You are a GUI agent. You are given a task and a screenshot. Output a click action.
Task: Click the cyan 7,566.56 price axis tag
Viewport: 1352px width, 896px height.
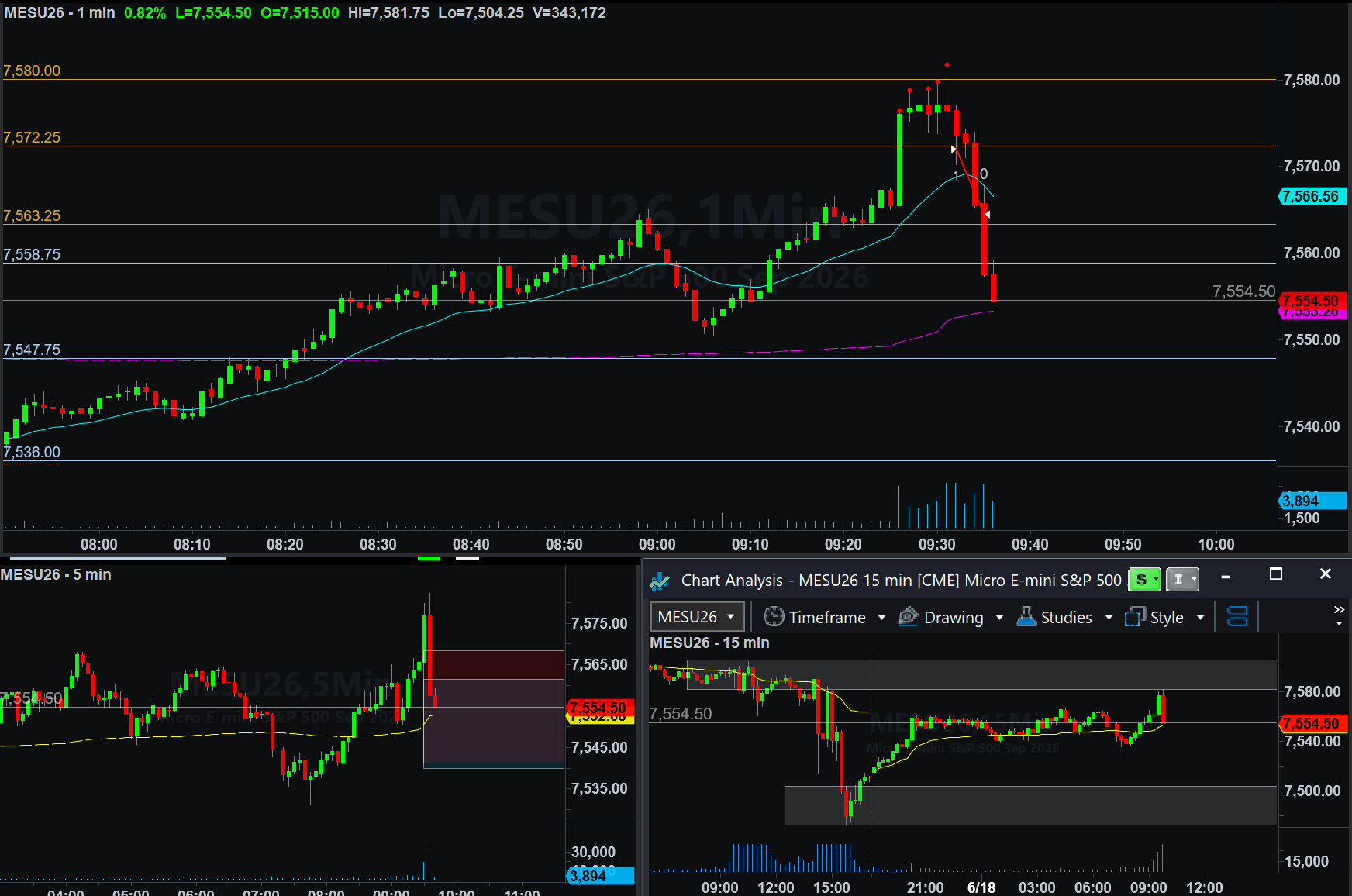(x=1312, y=196)
